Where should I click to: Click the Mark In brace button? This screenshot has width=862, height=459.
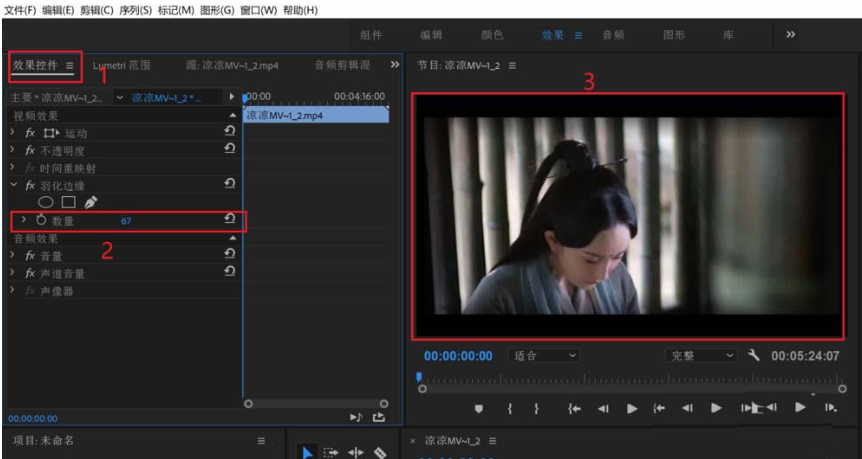click(510, 408)
